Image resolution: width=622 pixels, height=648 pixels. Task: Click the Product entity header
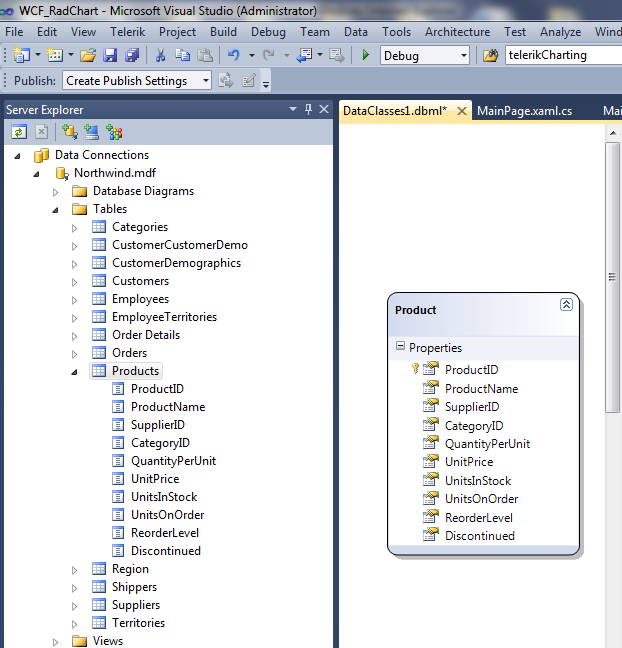(x=483, y=314)
